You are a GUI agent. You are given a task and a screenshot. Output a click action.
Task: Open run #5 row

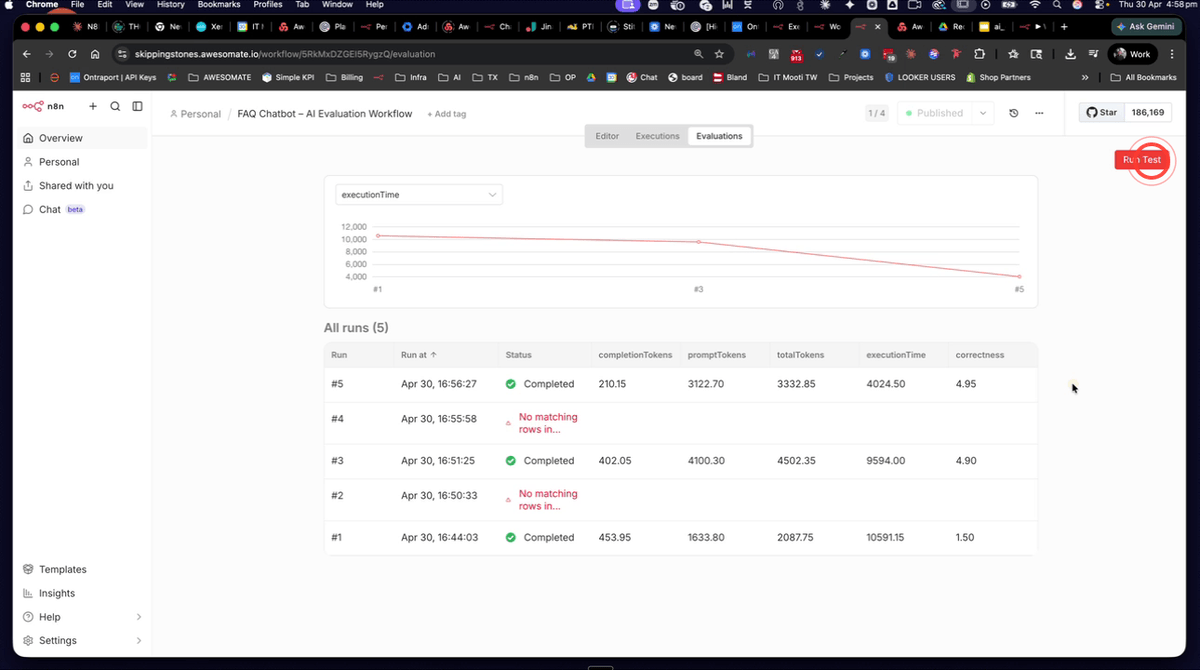pyautogui.click(x=680, y=384)
